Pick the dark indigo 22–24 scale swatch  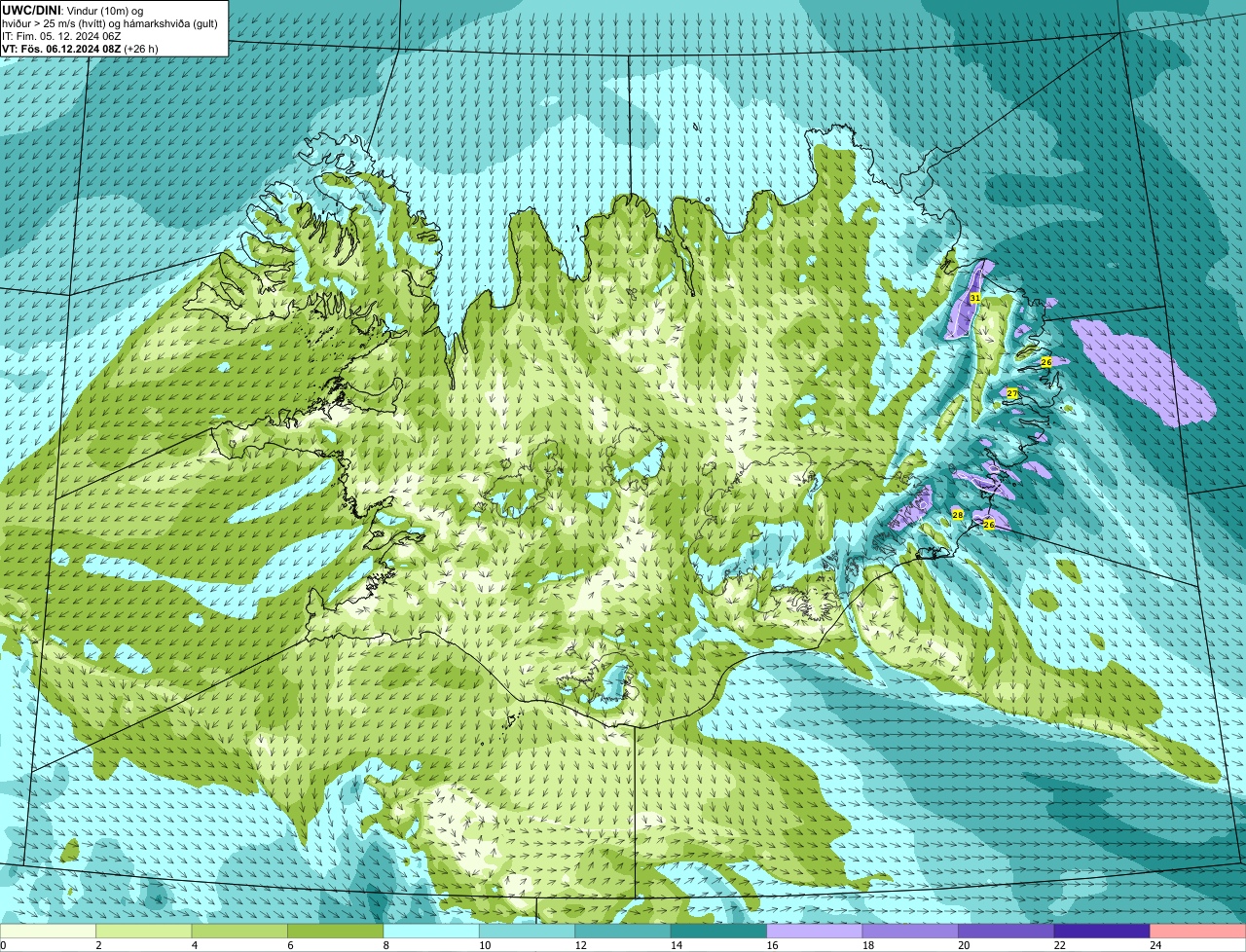tap(1102, 932)
